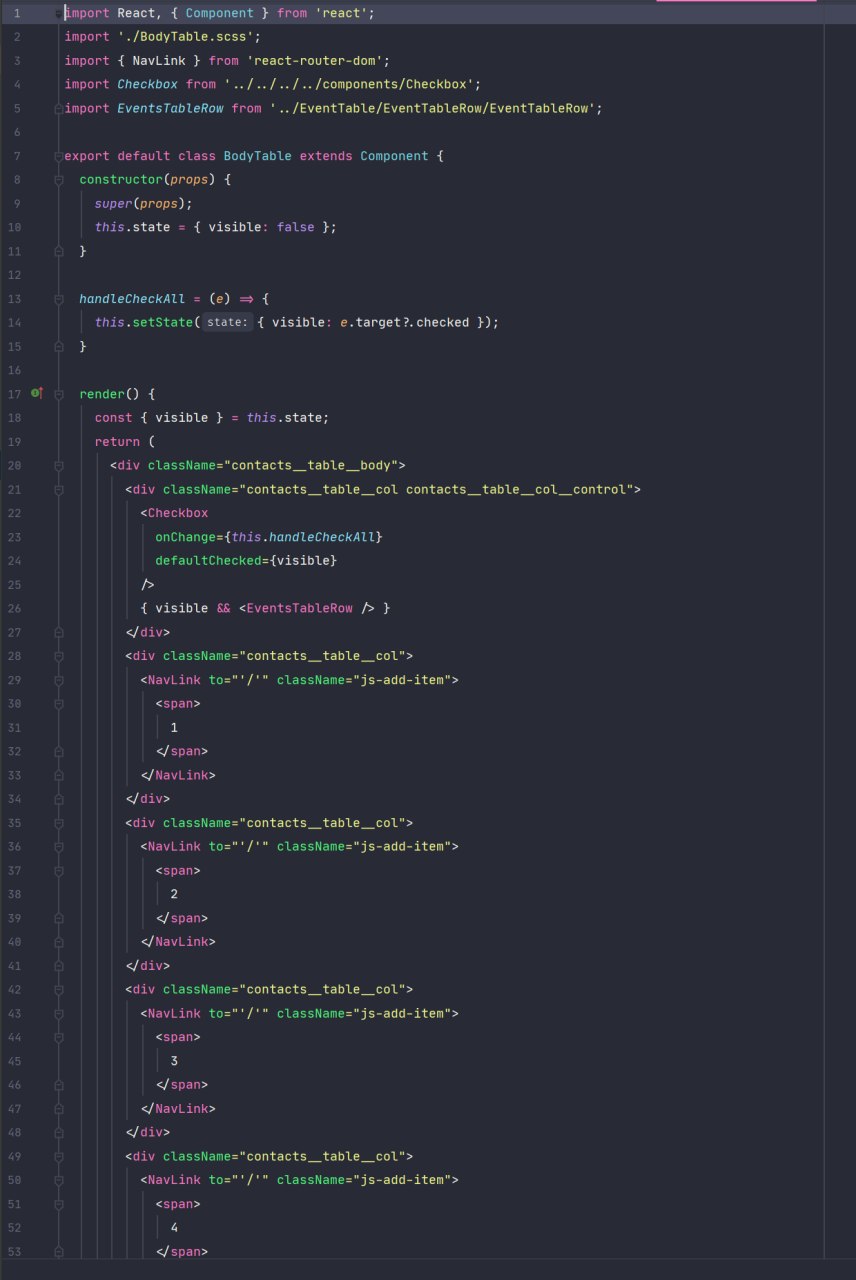Click the span text '1' on line 31

point(175,727)
